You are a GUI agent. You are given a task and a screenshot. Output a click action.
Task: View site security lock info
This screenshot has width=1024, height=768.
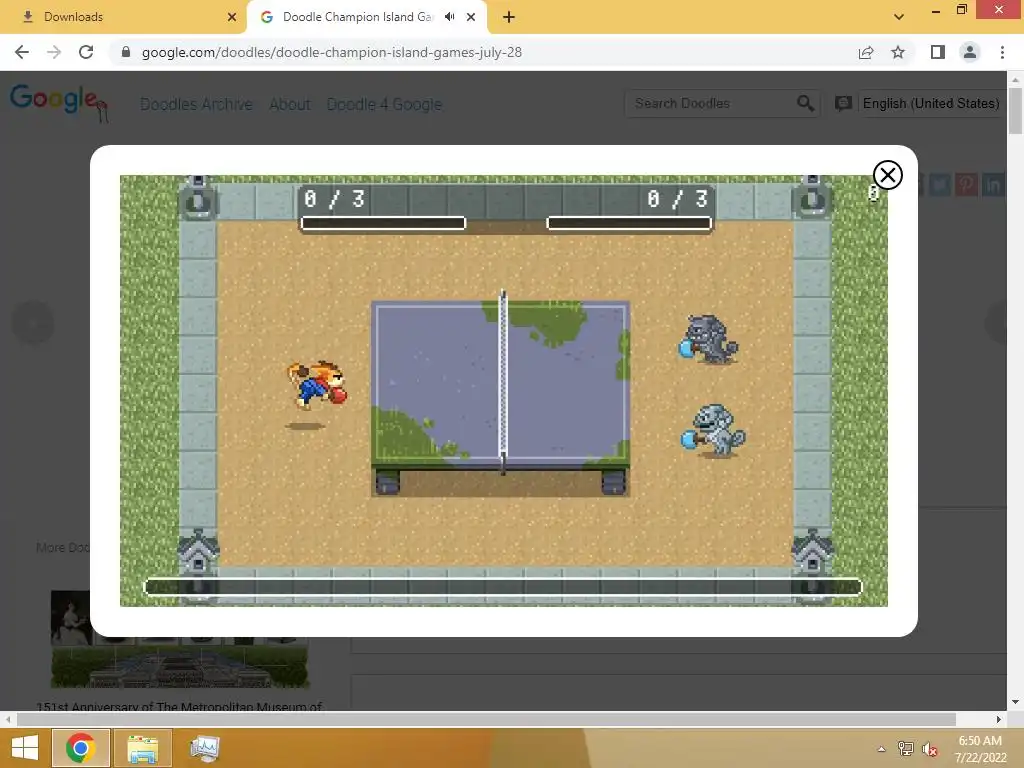pos(126,52)
